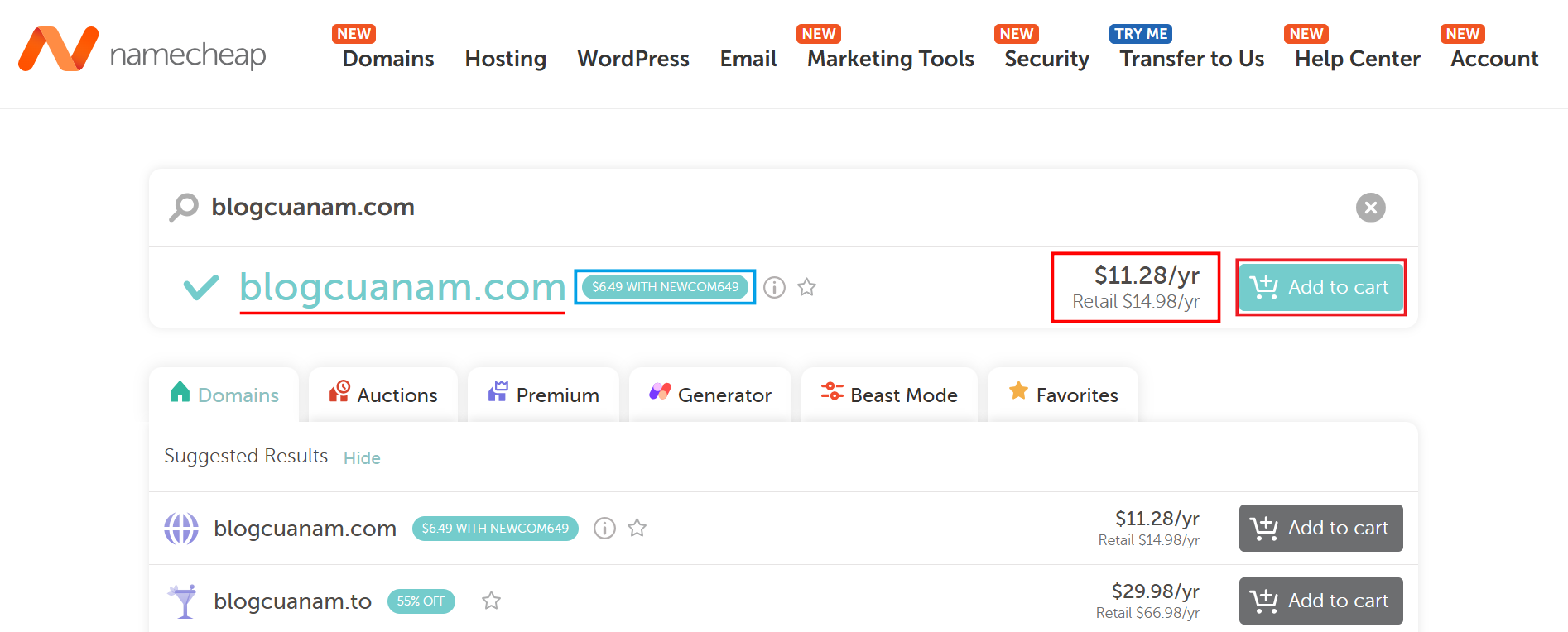This screenshot has width=1568, height=632.
Task: Switch to the Premium tab
Action: click(543, 395)
